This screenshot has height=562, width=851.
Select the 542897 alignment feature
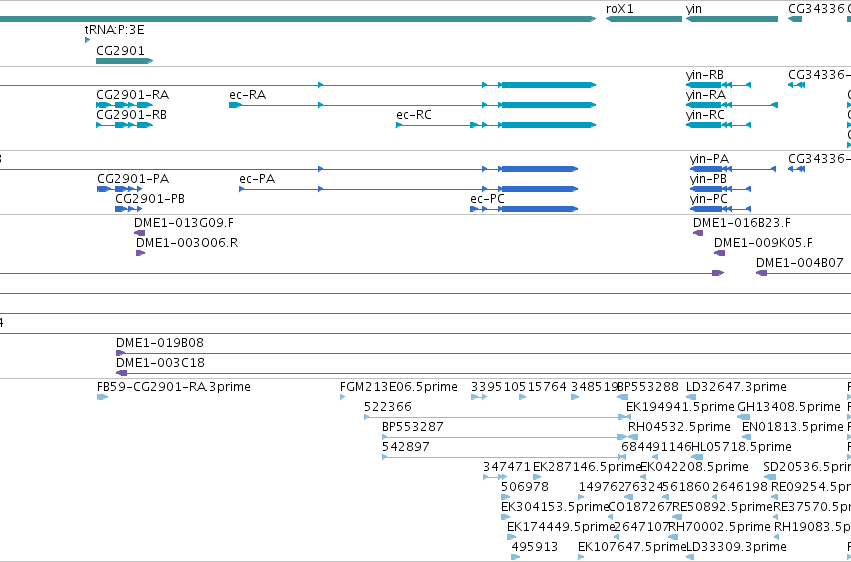pyautogui.click(x=504, y=457)
